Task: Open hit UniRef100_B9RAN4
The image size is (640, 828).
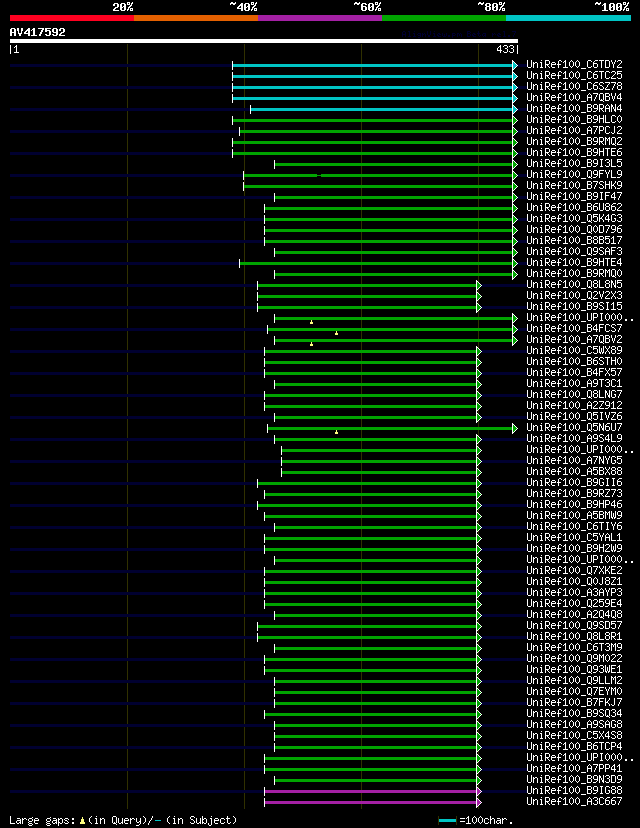Action: (574, 108)
